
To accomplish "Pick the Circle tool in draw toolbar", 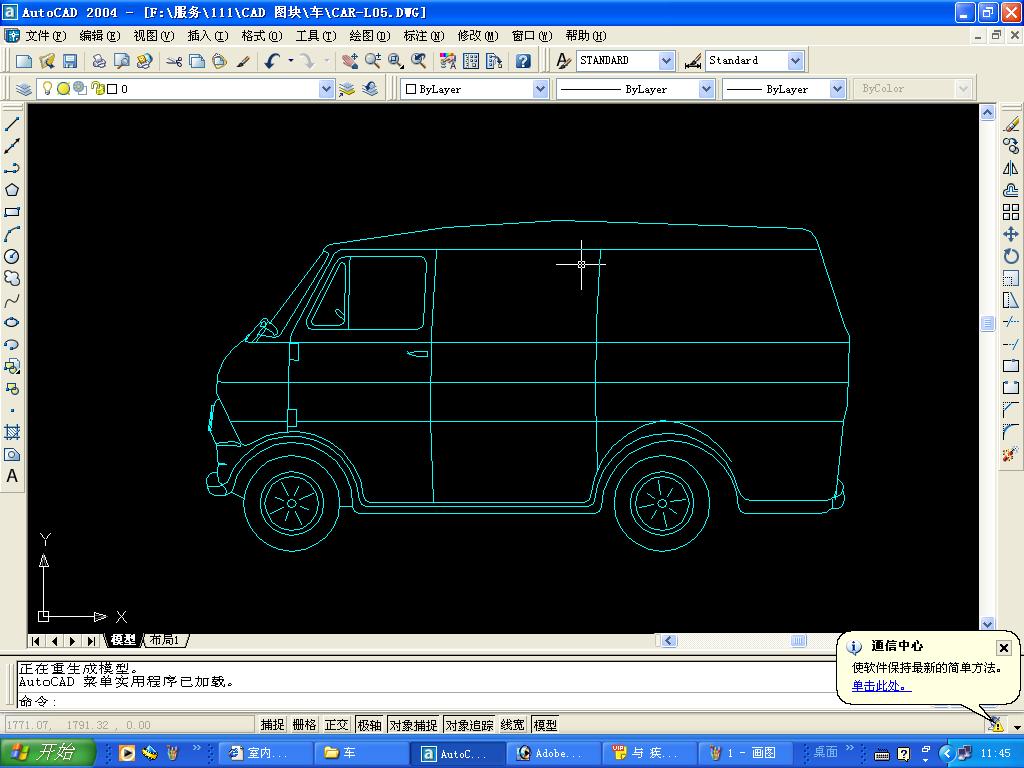I will (x=12, y=256).
